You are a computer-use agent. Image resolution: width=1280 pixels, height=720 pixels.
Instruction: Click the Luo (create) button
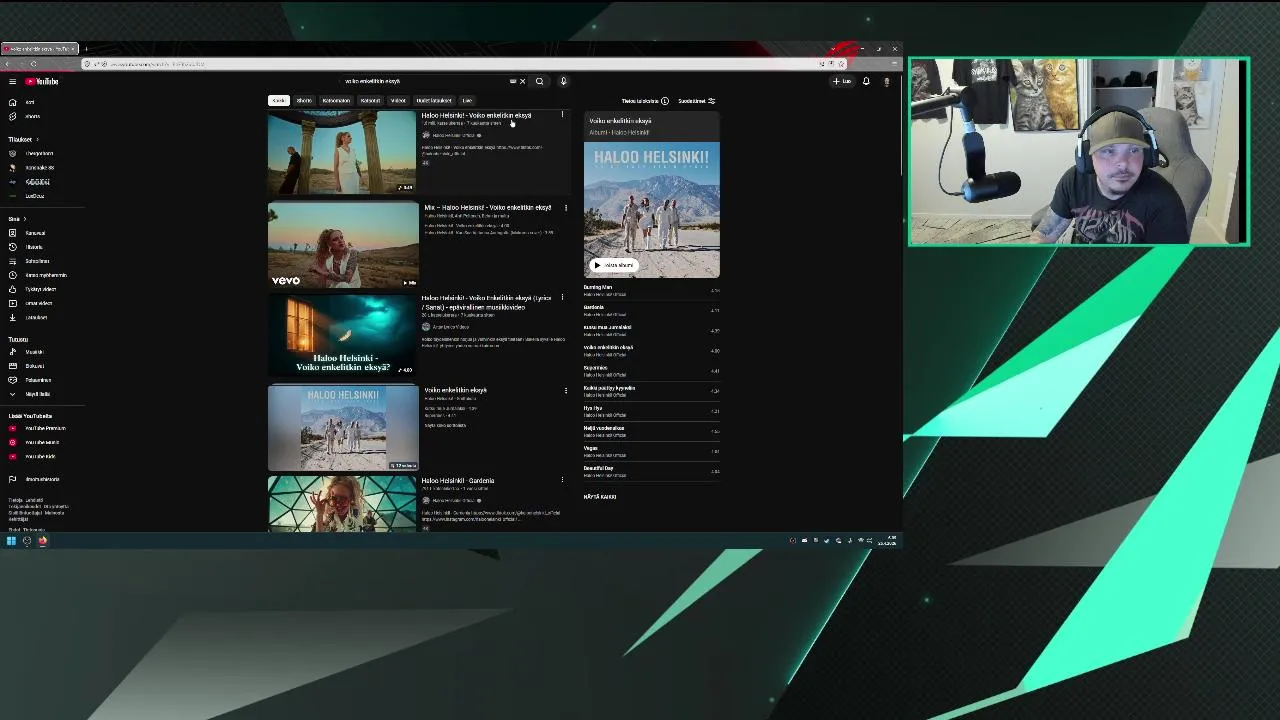pos(842,81)
